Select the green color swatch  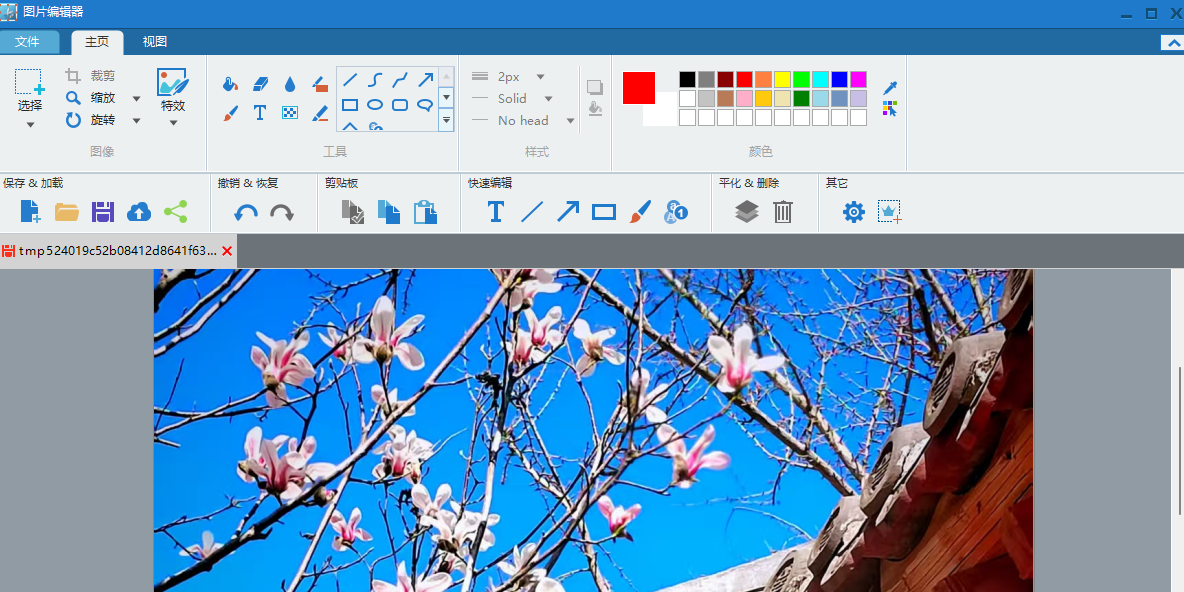(x=799, y=78)
